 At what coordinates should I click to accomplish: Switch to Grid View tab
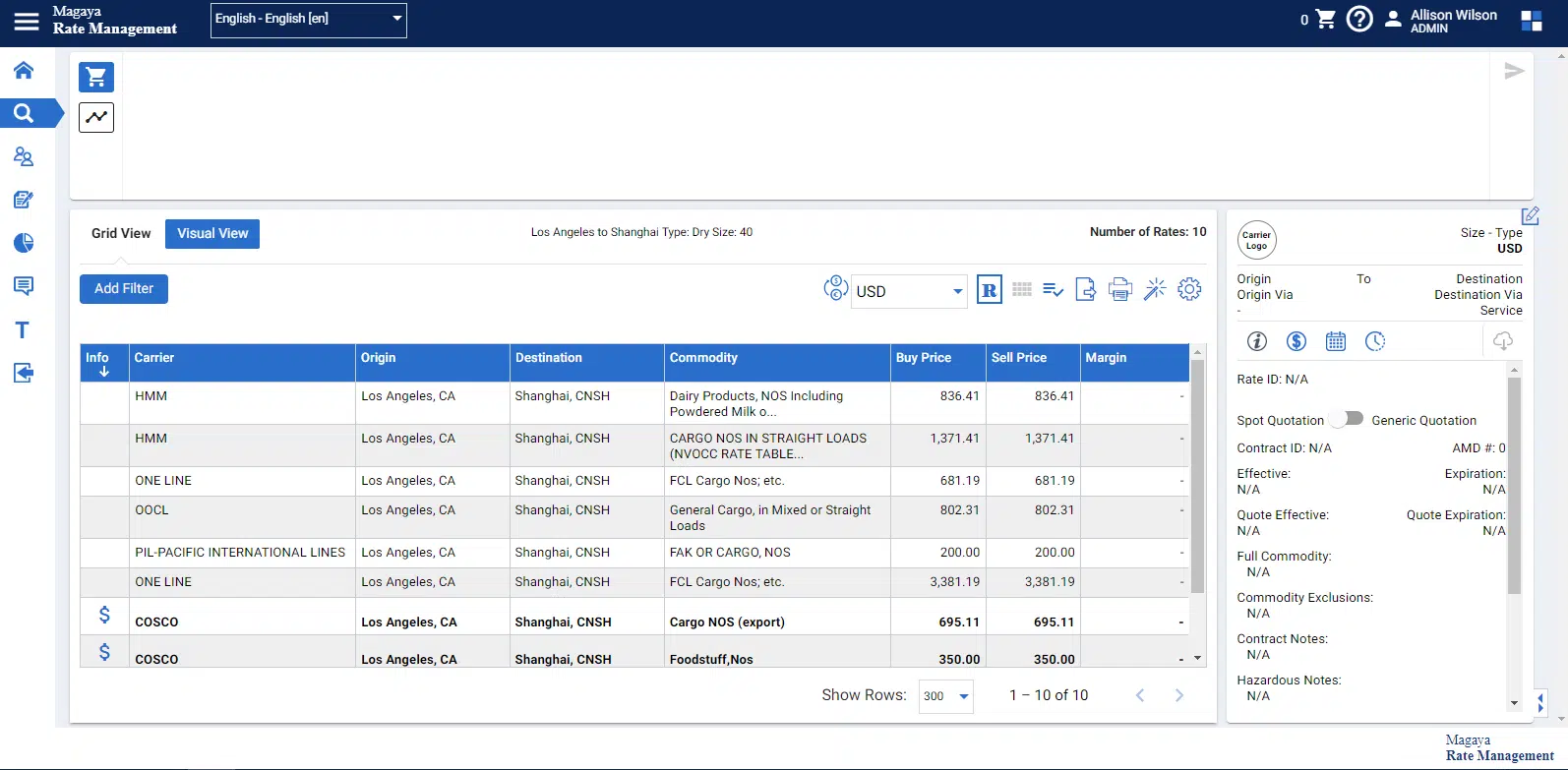point(121,234)
